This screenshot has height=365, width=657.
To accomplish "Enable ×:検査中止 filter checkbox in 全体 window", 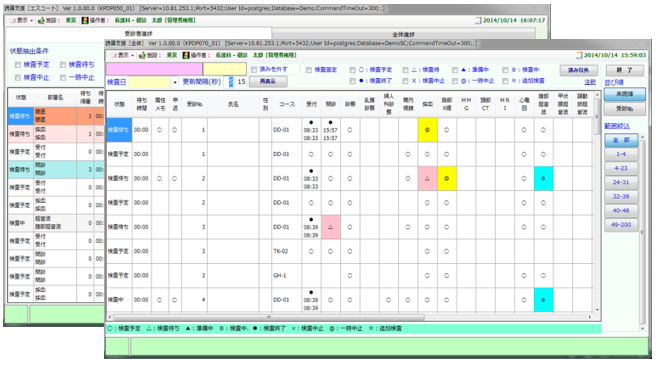I will click(x=406, y=81).
